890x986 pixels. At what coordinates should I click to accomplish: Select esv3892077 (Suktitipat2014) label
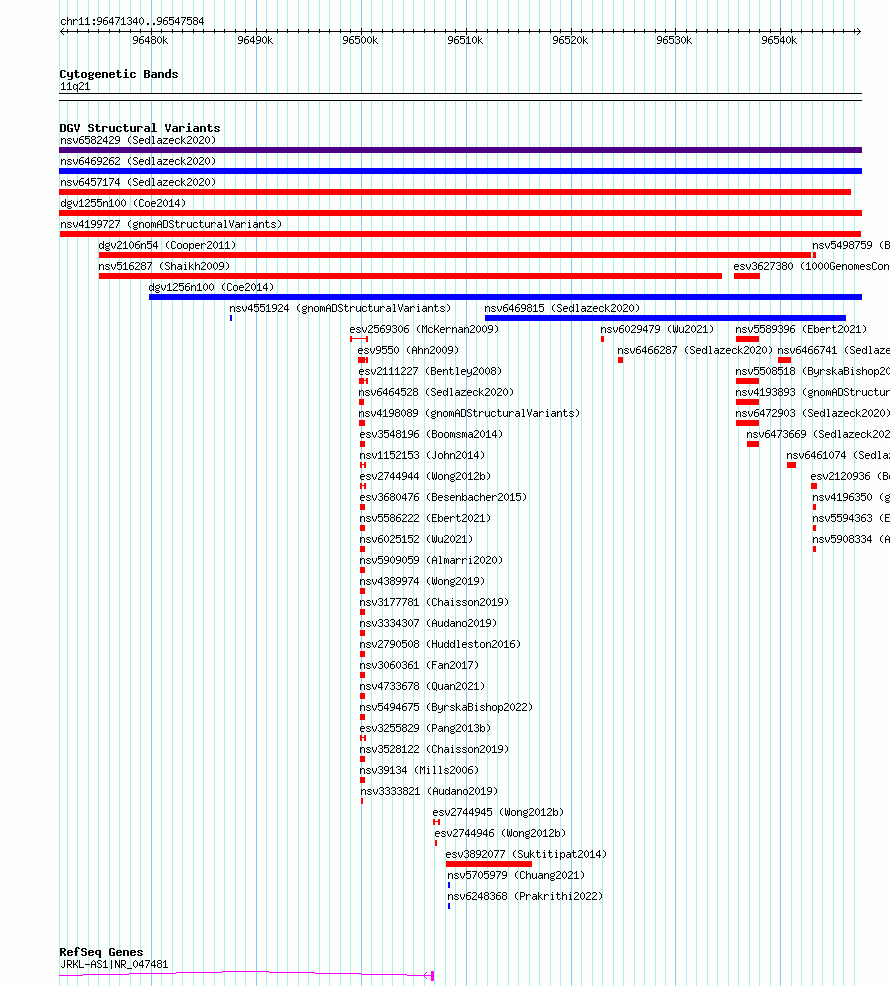click(x=526, y=855)
